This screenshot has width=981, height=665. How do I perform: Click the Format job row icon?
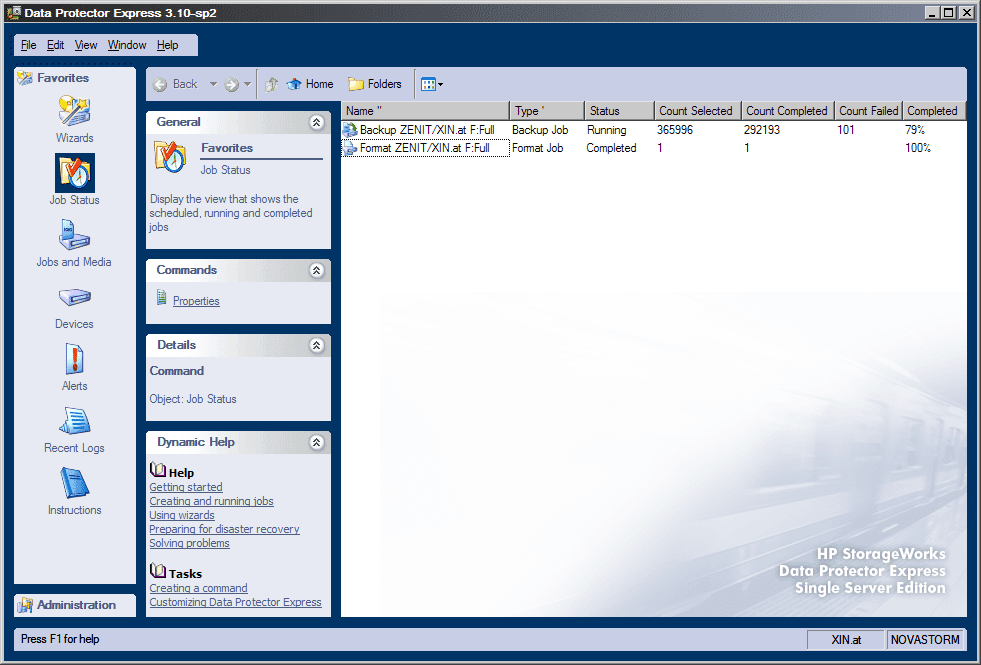pyautogui.click(x=350, y=148)
